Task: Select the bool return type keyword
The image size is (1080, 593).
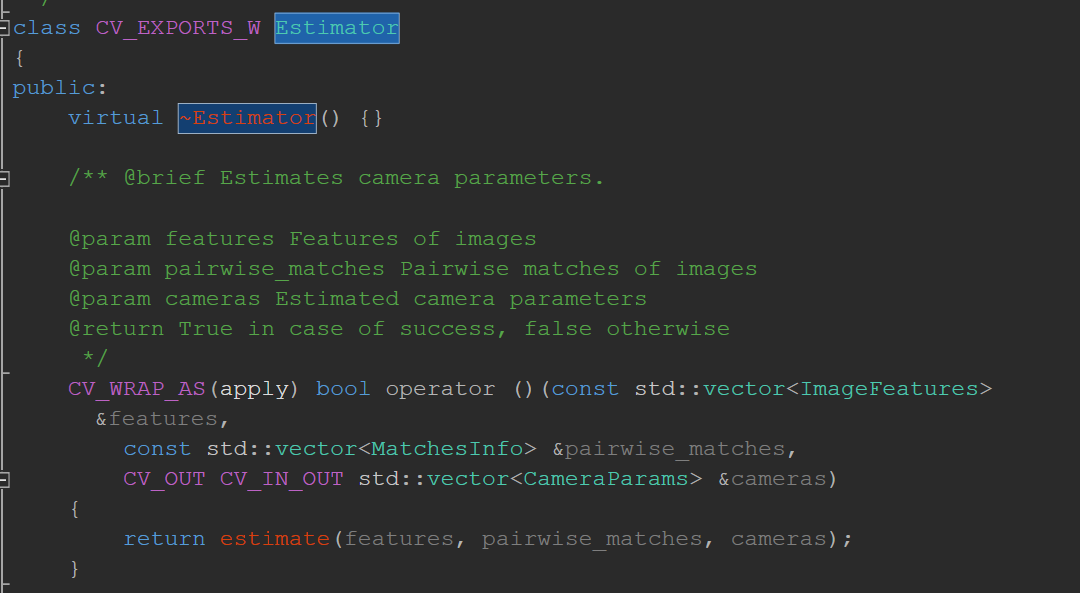Action: click(x=343, y=388)
